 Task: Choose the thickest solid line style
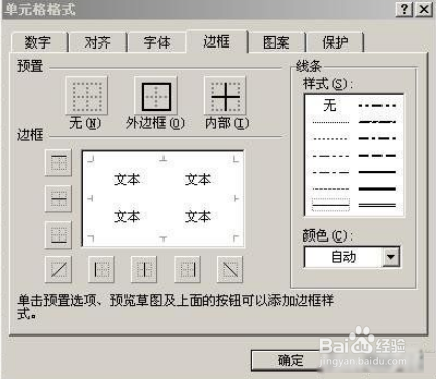point(377,189)
